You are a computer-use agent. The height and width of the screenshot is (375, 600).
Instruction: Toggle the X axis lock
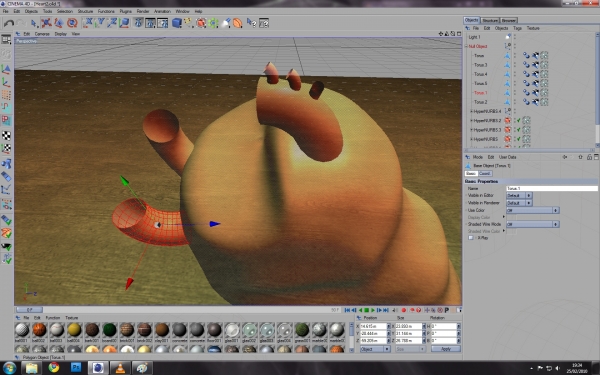click(88, 23)
